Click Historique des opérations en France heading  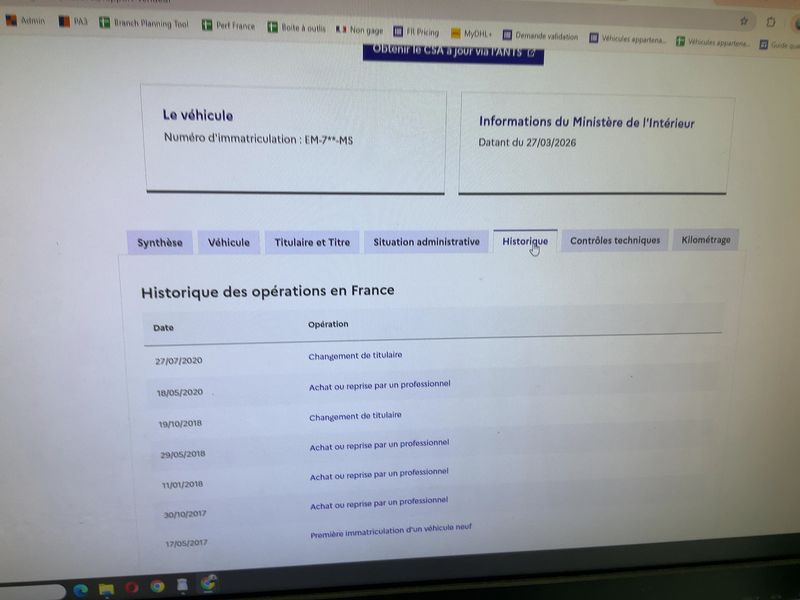coord(268,292)
